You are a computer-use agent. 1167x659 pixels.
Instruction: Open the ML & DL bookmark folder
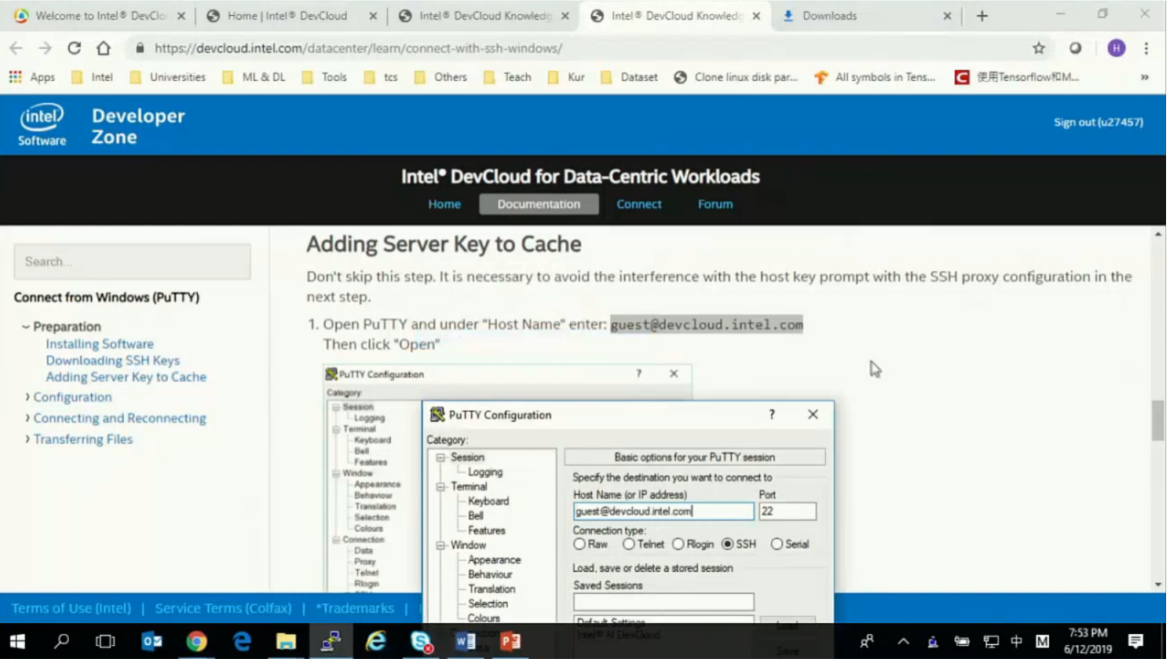(x=254, y=77)
